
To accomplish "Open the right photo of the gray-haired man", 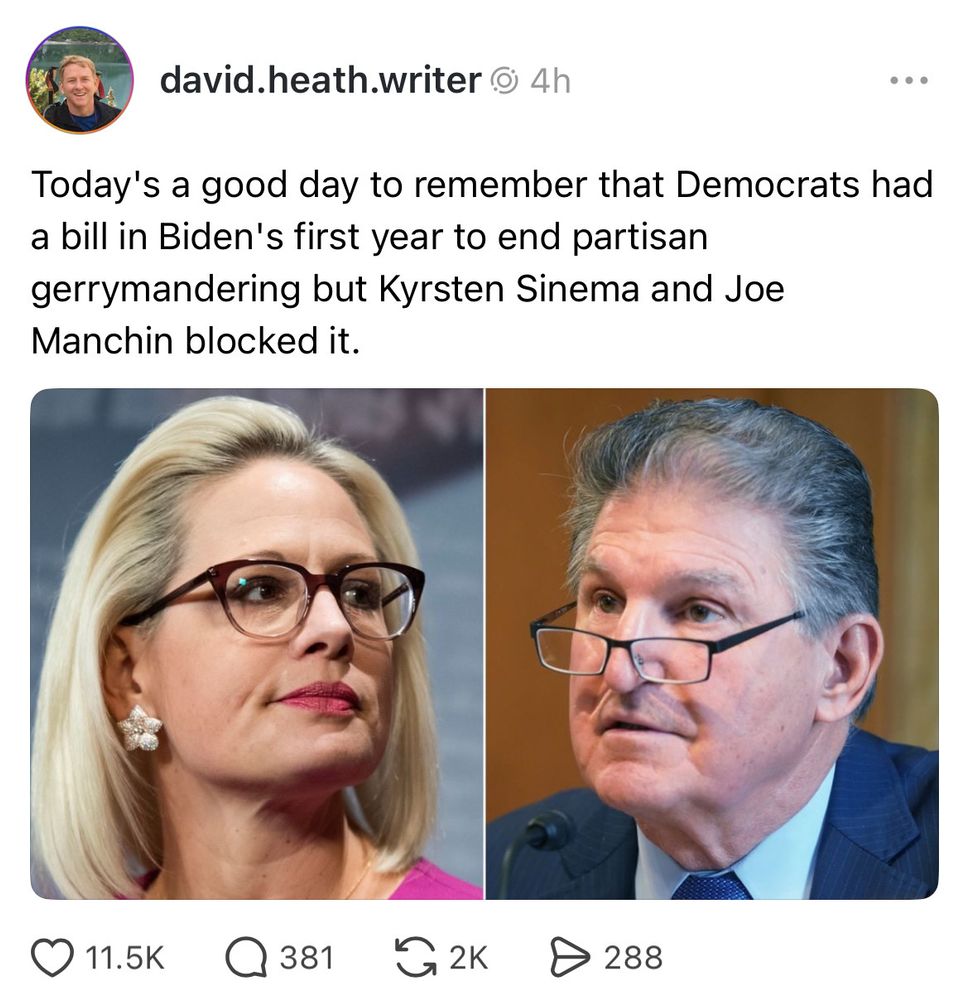I will pyautogui.click(x=712, y=643).
